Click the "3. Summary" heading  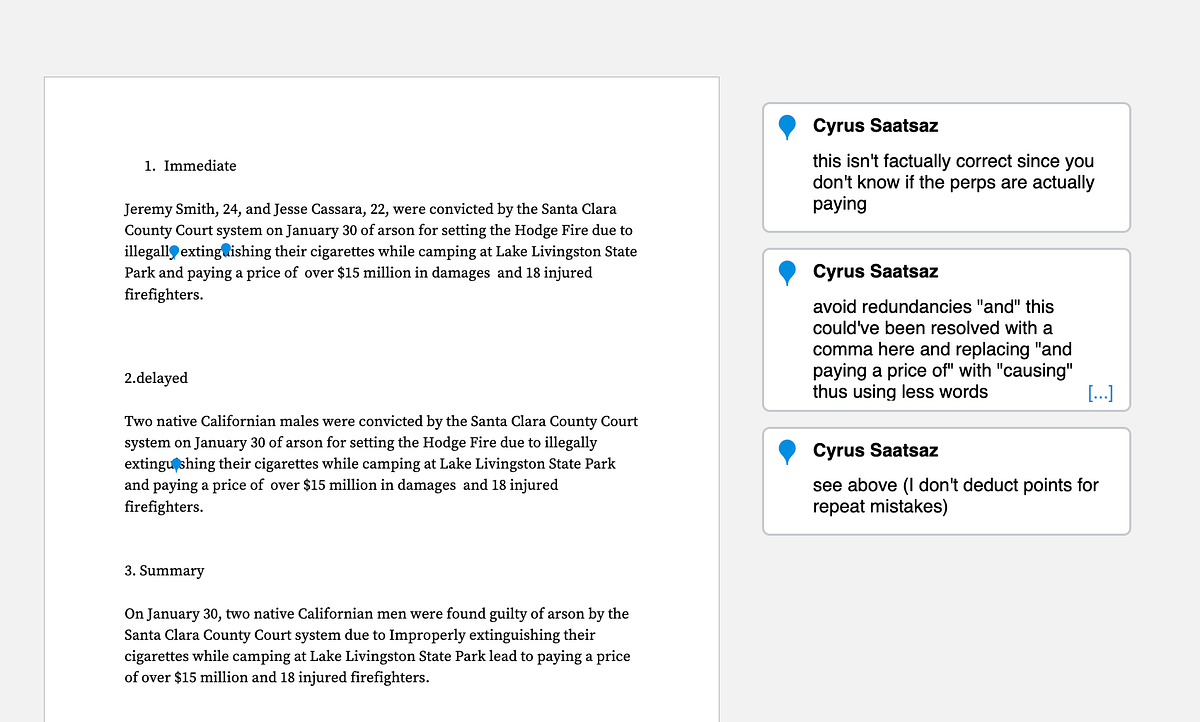click(x=164, y=571)
